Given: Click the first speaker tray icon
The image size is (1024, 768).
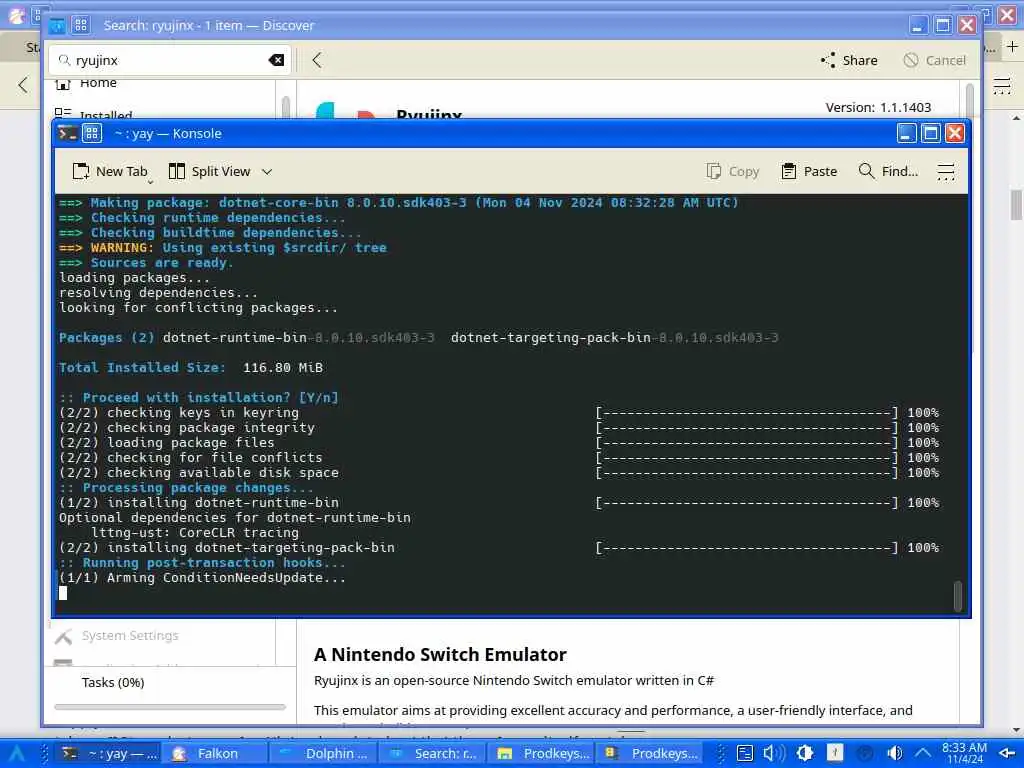Looking at the screenshot, I should (x=774, y=753).
